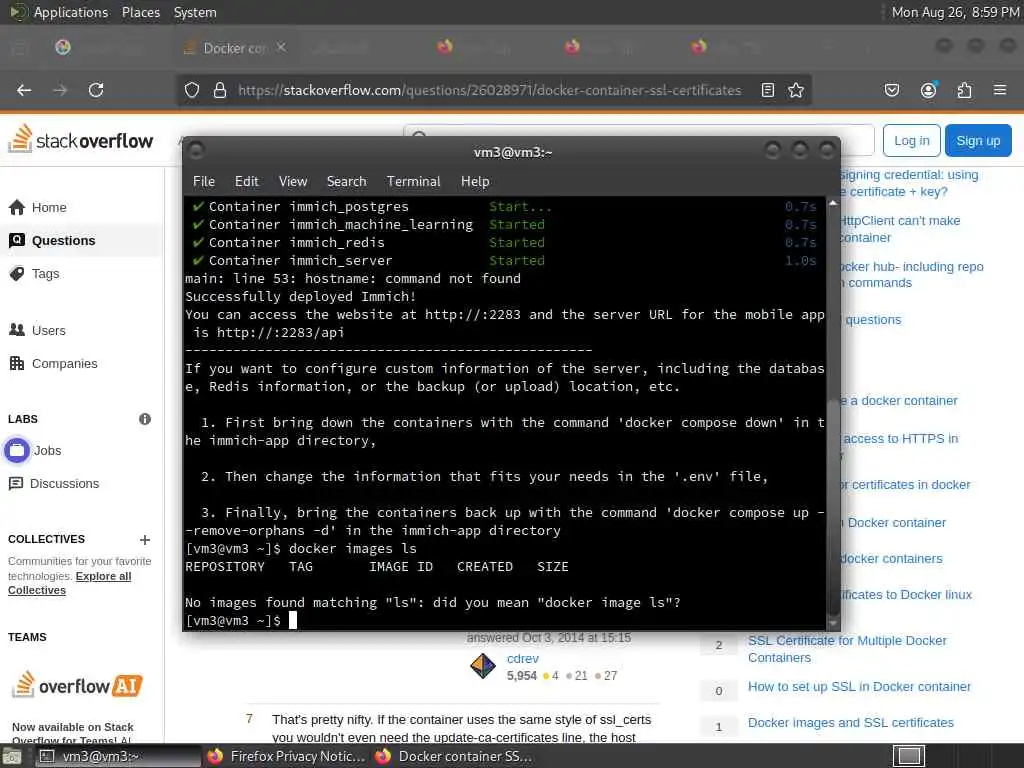The height and width of the screenshot is (768, 1024).
Task: Open the Pocket save icon
Action: coord(892,90)
